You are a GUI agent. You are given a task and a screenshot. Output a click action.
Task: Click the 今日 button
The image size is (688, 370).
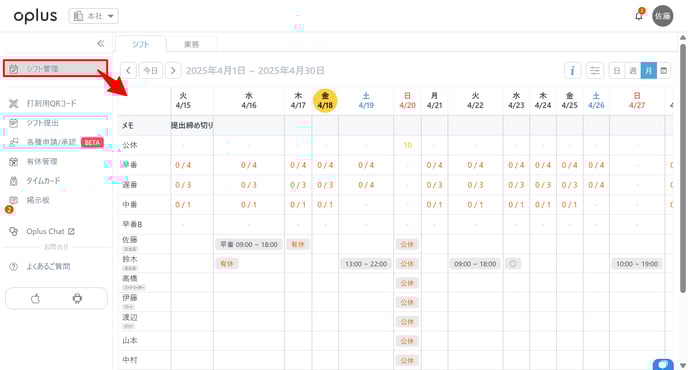[x=150, y=70]
